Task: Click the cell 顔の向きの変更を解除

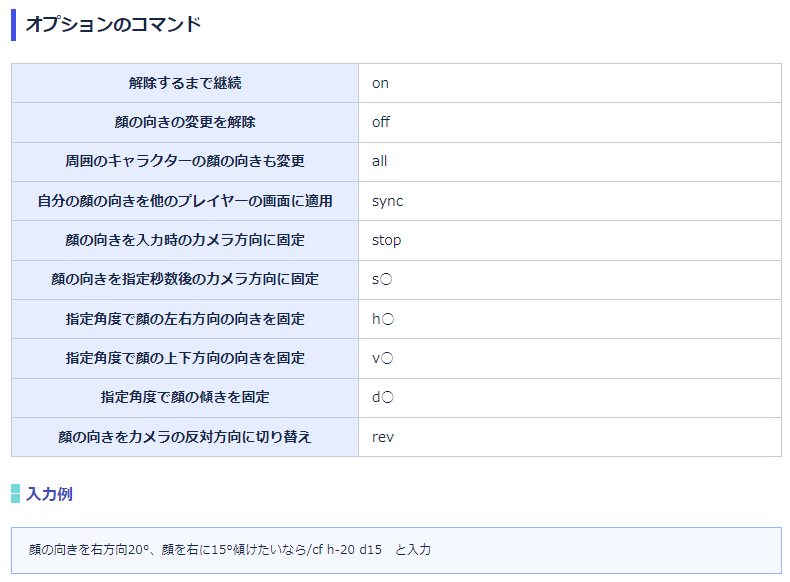Action: (x=185, y=122)
